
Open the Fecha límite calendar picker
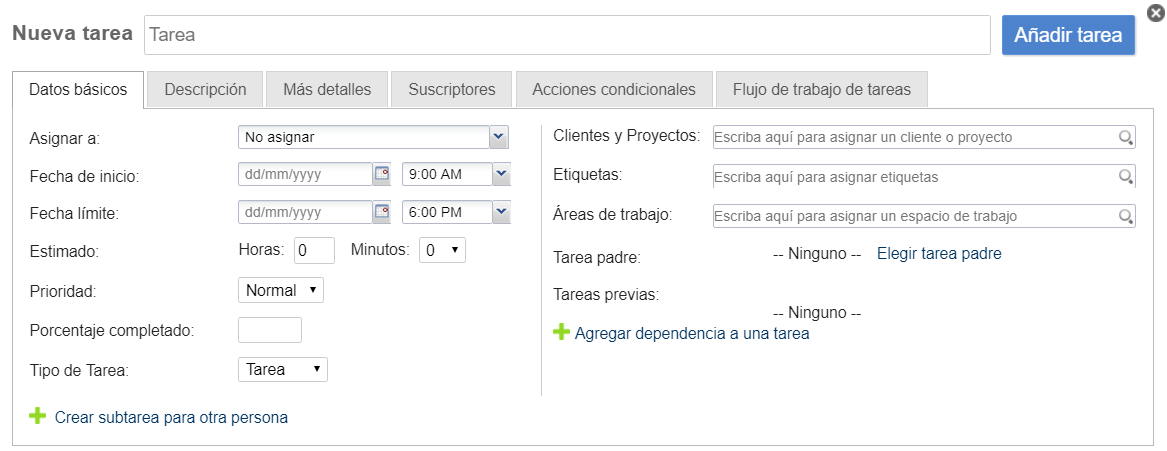(x=381, y=212)
